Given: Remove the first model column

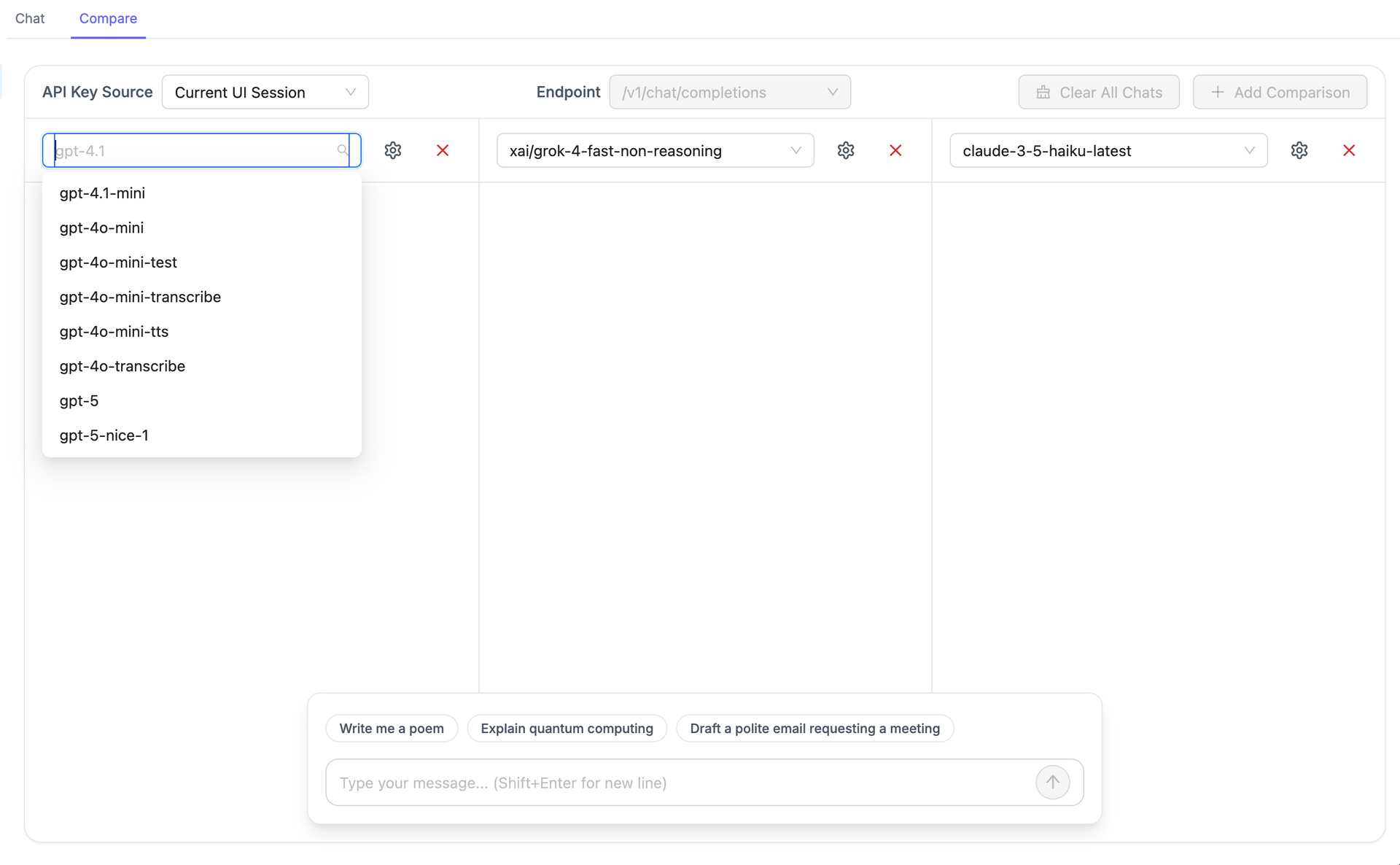Looking at the screenshot, I should [443, 150].
